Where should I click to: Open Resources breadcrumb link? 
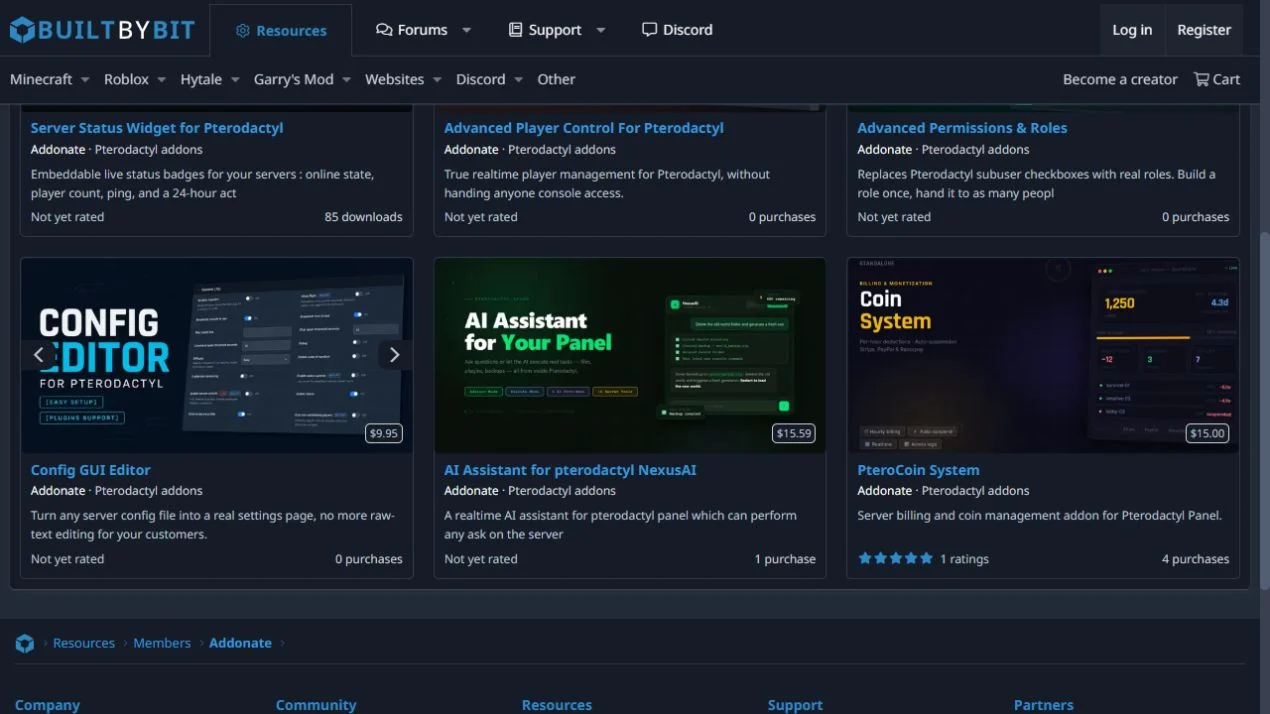coord(84,643)
